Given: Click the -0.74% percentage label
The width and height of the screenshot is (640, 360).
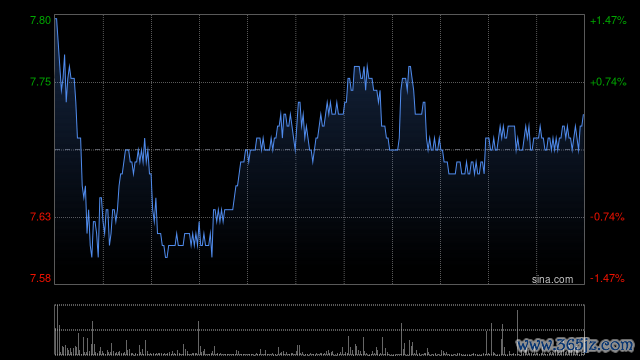Looking at the screenshot, I should [x=607, y=217].
